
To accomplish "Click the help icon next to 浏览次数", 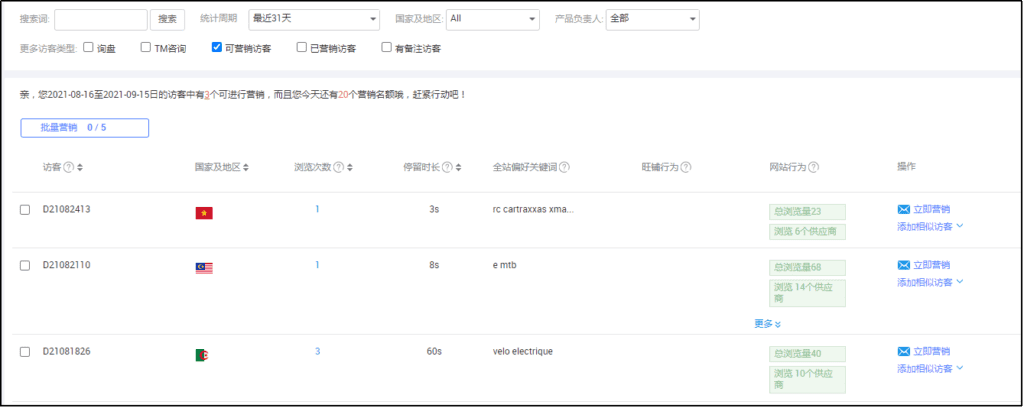I will (339, 167).
